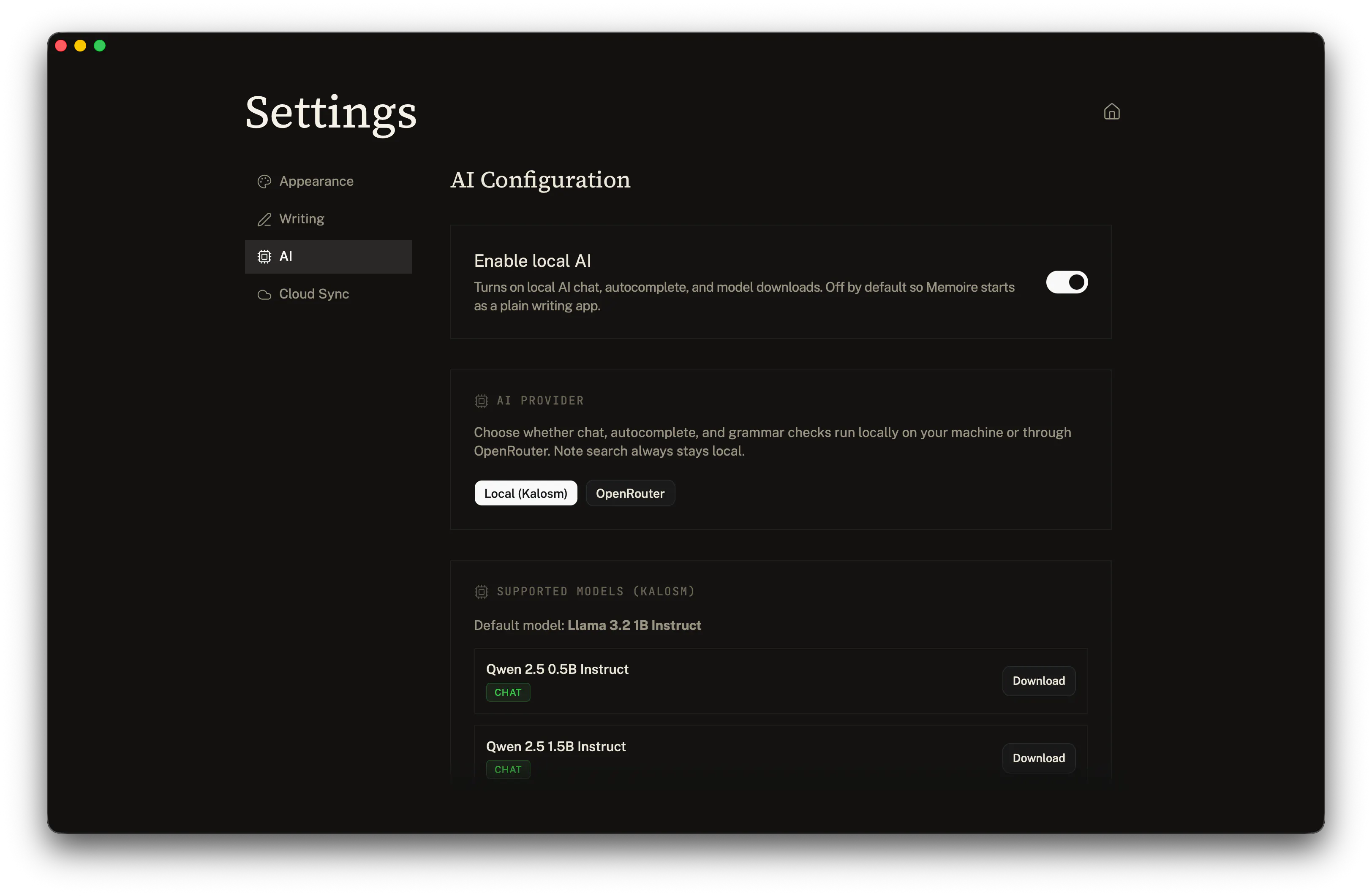Click the Appearance palette icon
Image resolution: width=1372 pixels, height=896 pixels.
coord(264,182)
